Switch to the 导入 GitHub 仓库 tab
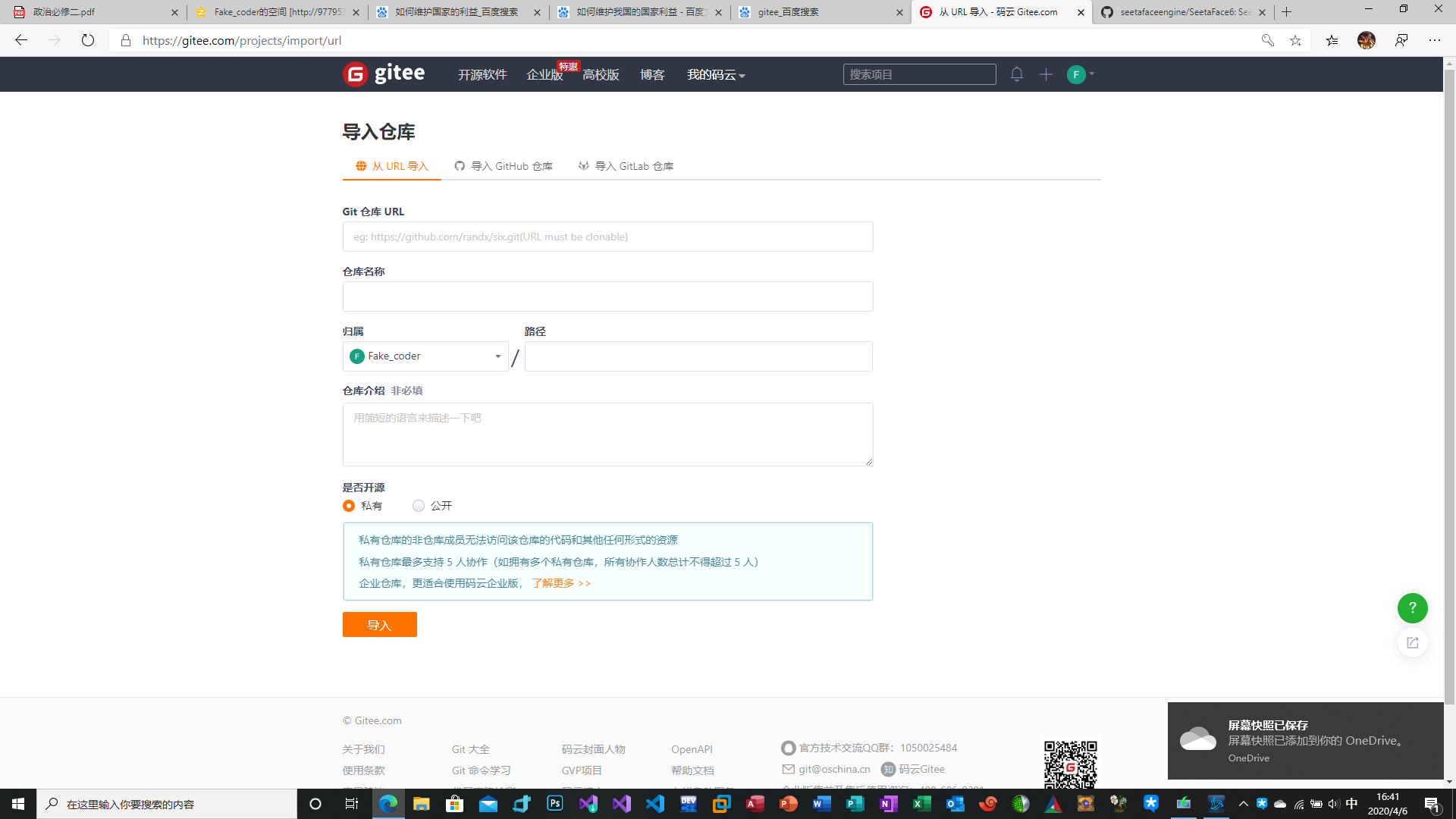The height and width of the screenshot is (819, 1456). 504,165
